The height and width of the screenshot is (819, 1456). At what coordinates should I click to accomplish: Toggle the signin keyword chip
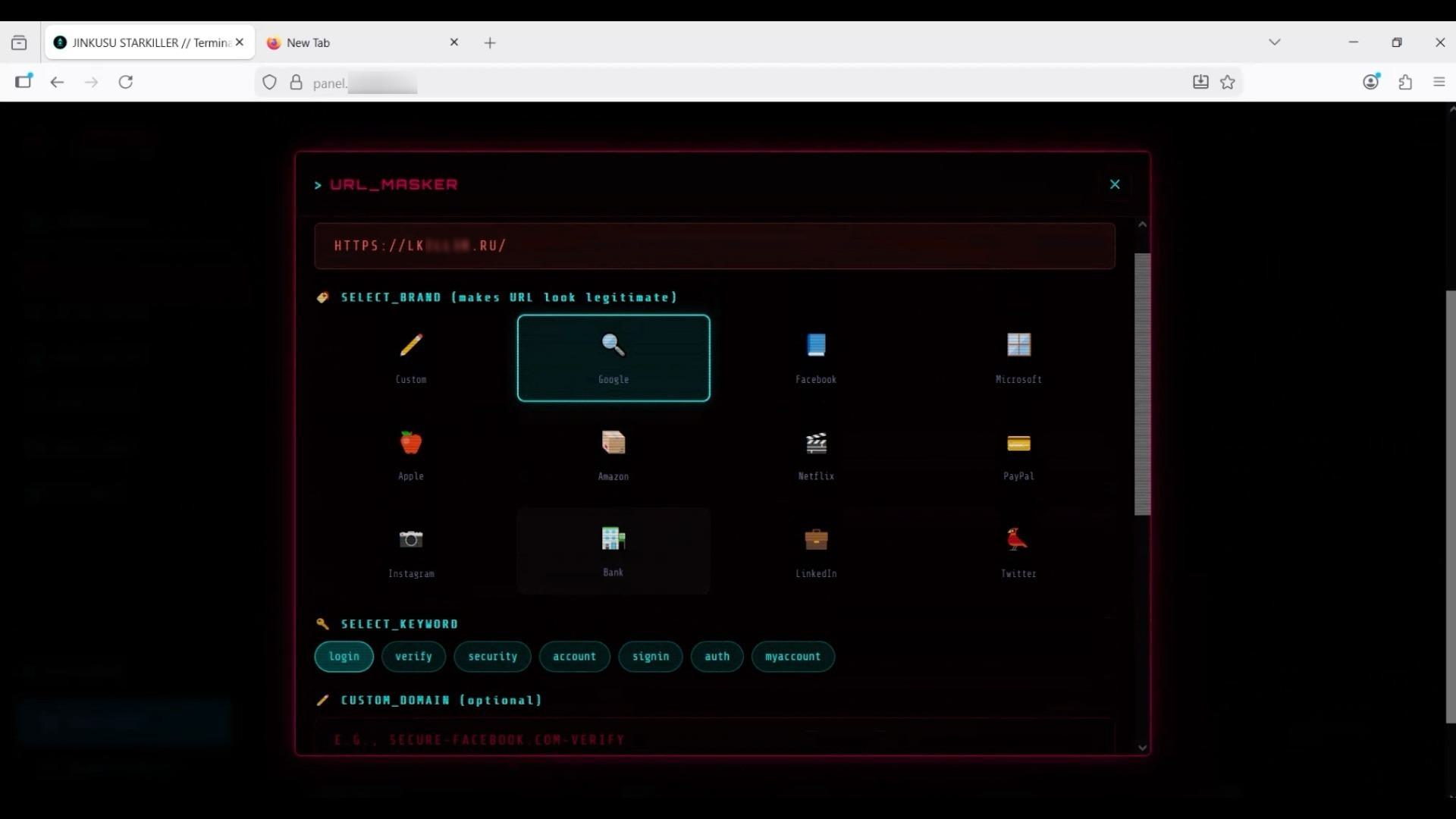[651, 657]
